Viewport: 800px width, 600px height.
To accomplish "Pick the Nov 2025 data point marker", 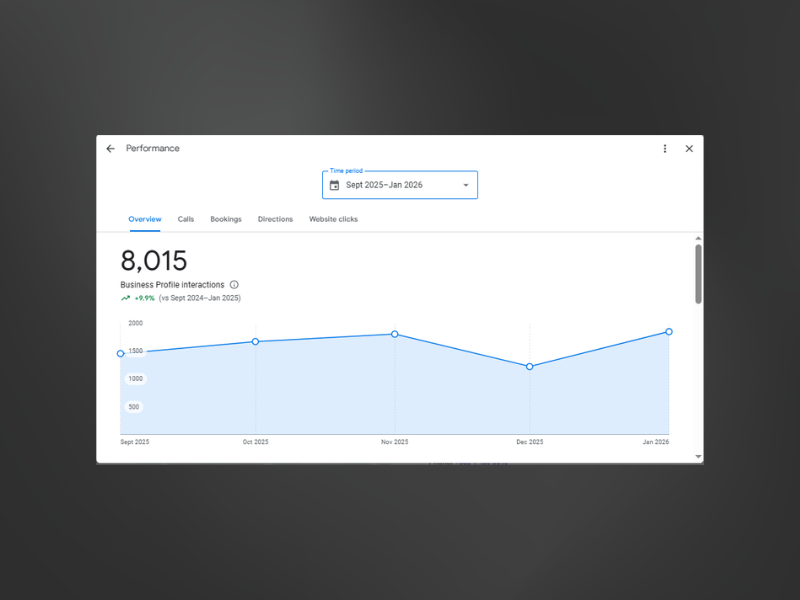I will (395, 334).
